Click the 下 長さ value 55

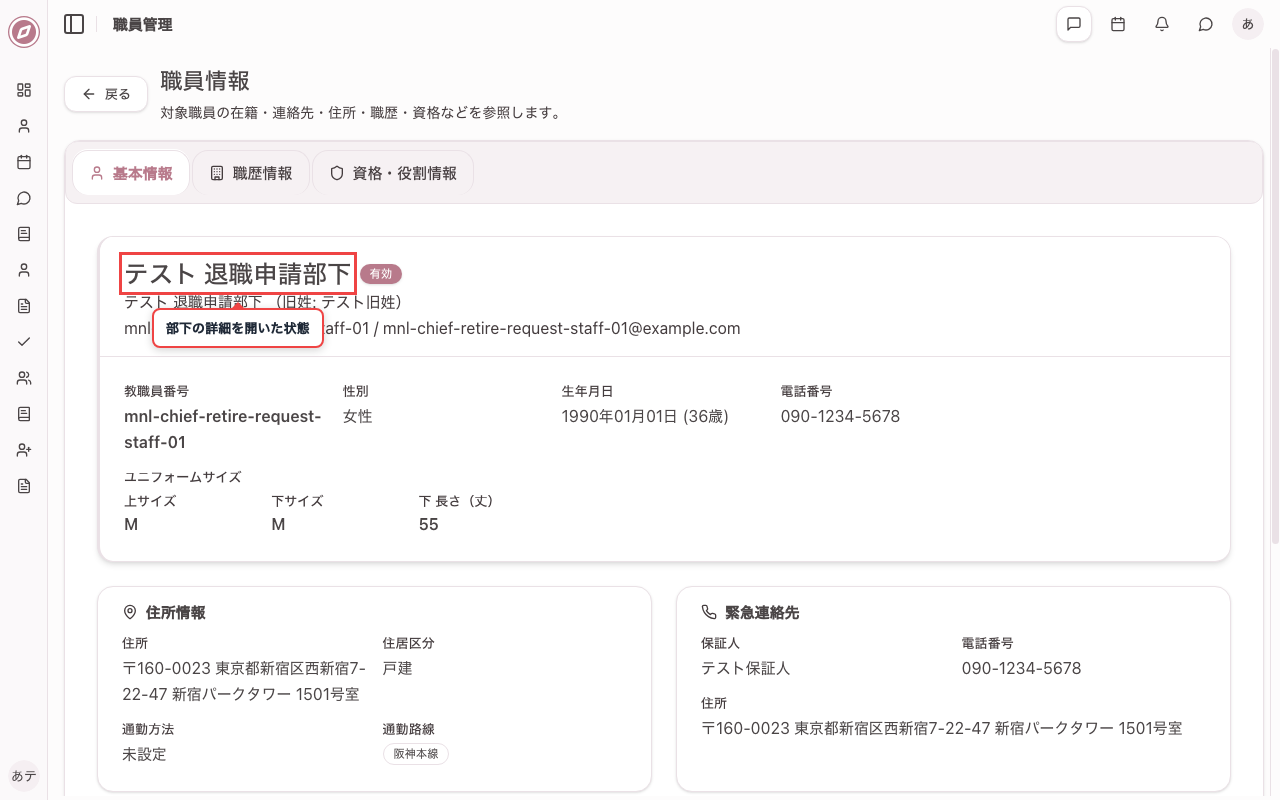click(429, 524)
